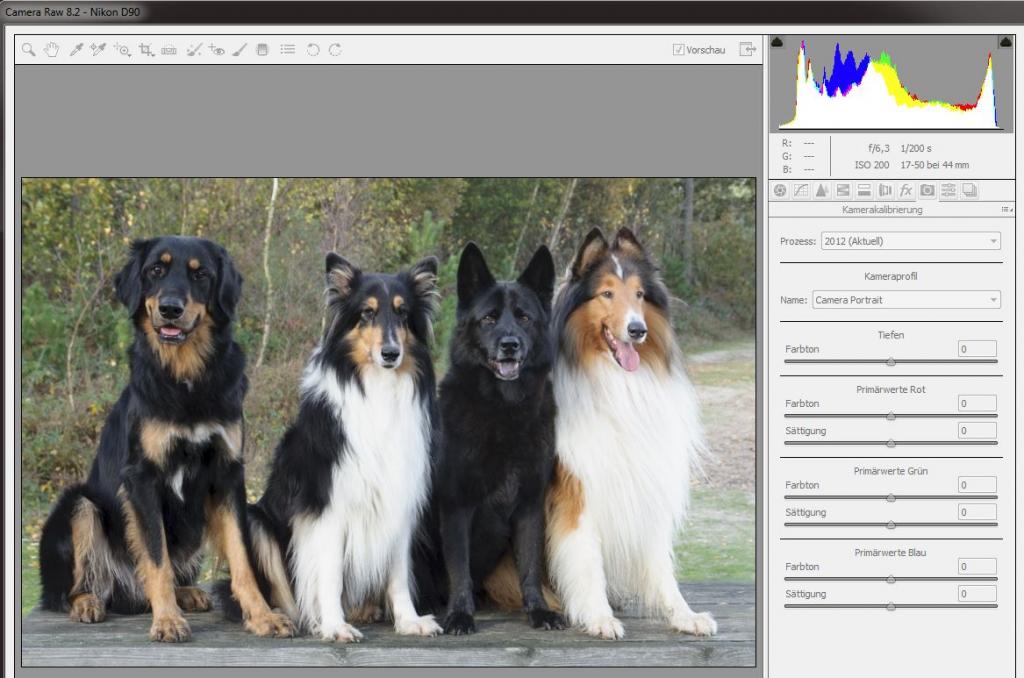Click the Tiefen Farbton value field
Screen dimensions: 1024x678
[977, 349]
